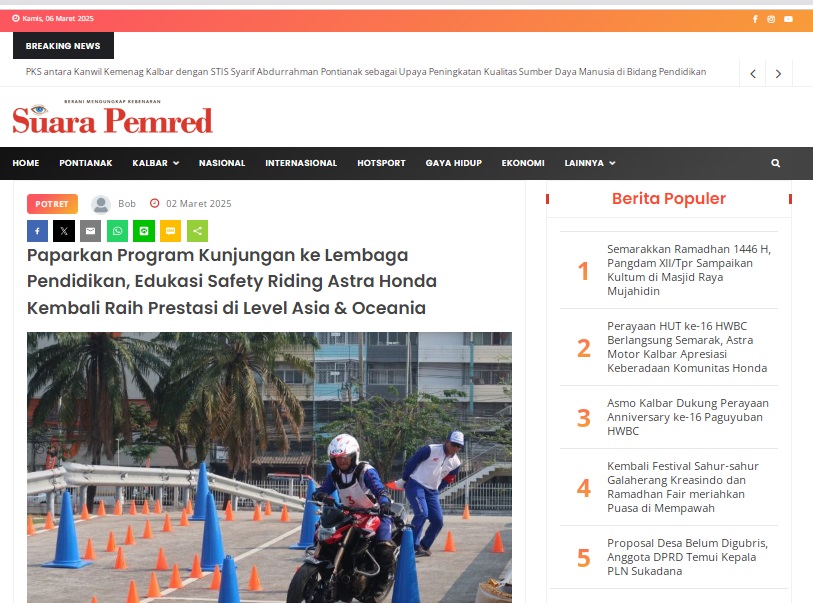Click the POTRET category badge
This screenshot has height=603, width=813.
click(x=52, y=204)
